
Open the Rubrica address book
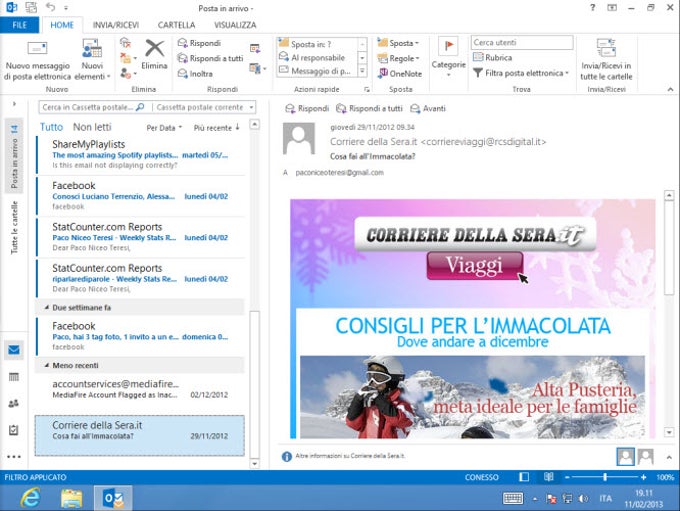(x=493, y=57)
